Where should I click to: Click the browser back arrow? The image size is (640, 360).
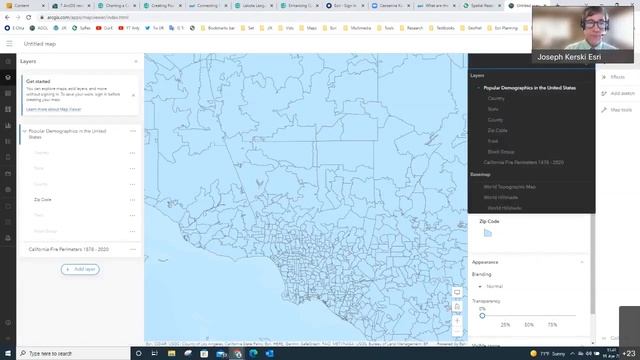[7, 18]
